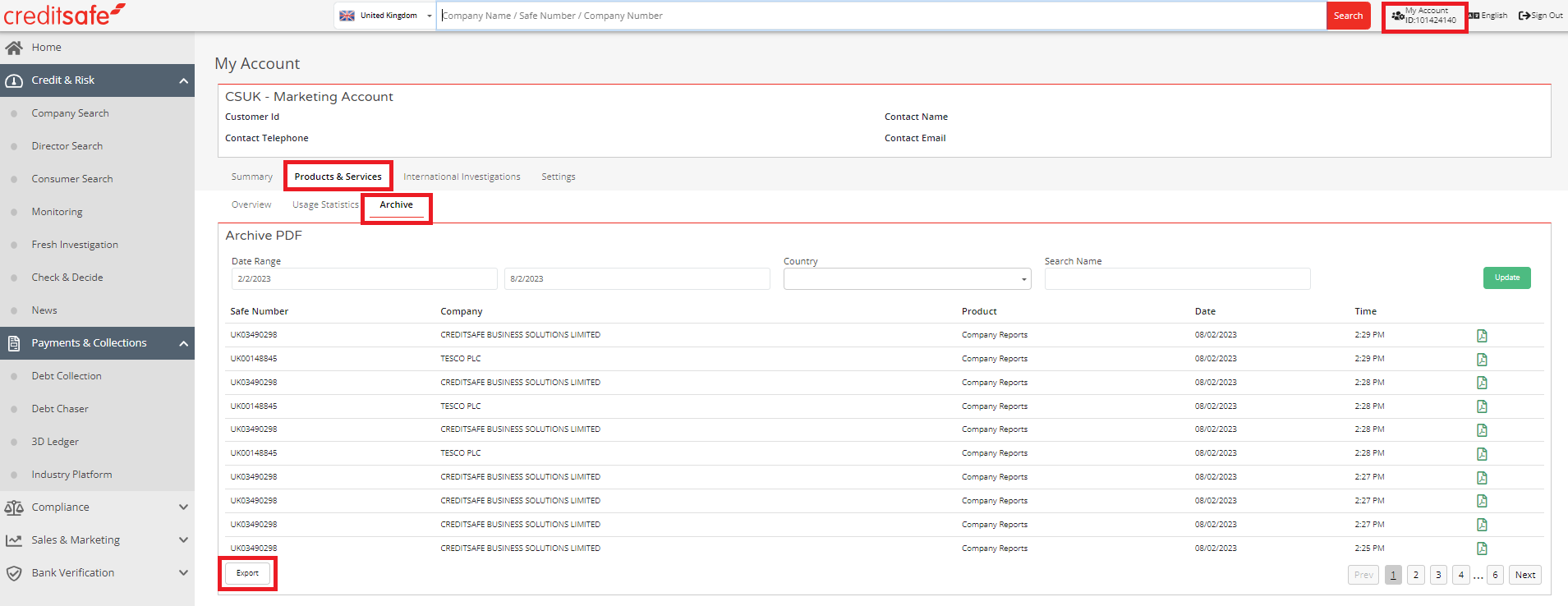Collapse the Credit & Risk section chevron
Screen dimensions: 1568x606
(x=183, y=80)
